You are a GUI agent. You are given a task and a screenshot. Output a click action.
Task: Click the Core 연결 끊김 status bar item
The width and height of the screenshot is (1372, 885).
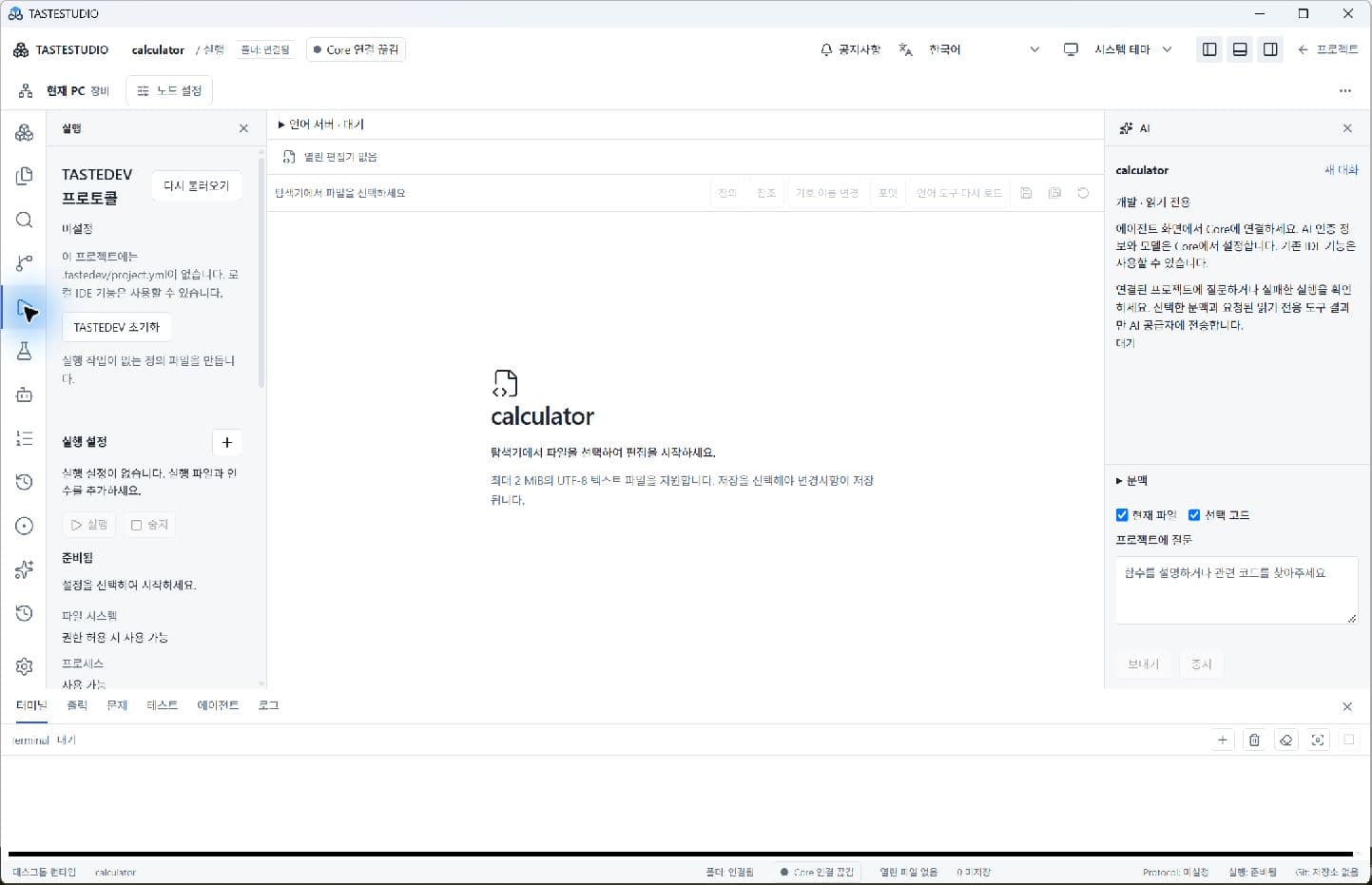coord(817,872)
